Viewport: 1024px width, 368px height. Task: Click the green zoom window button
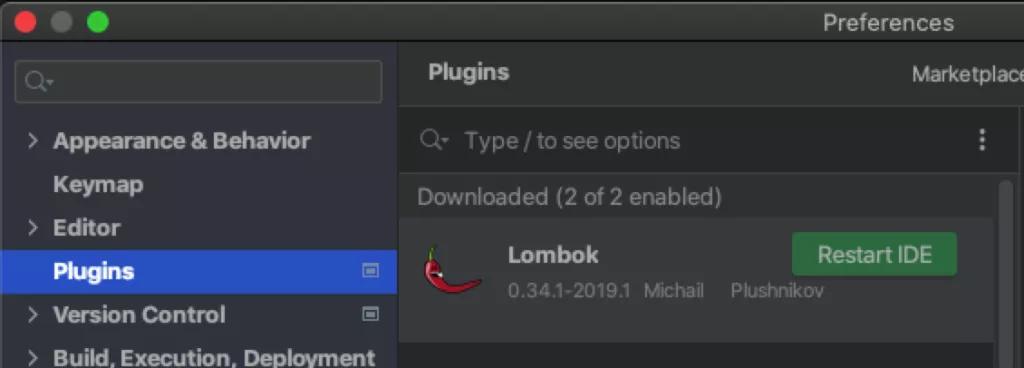pos(97,22)
